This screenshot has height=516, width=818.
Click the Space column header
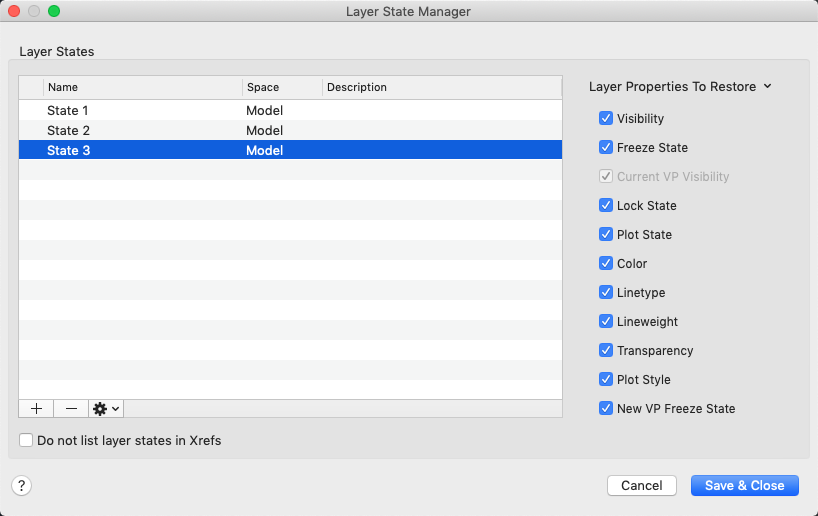click(x=282, y=87)
